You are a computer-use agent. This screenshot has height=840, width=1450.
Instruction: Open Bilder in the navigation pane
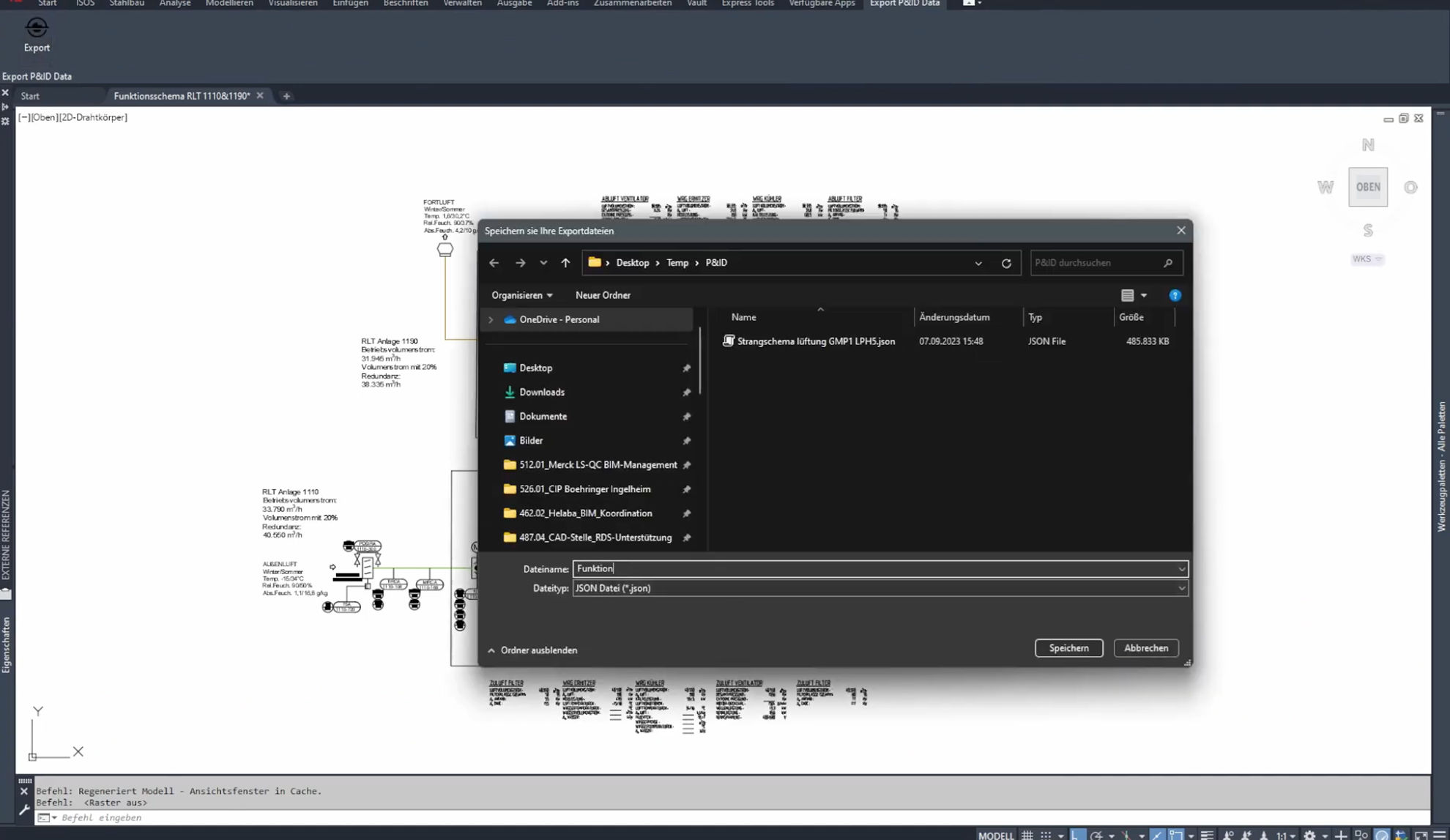pyautogui.click(x=531, y=440)
